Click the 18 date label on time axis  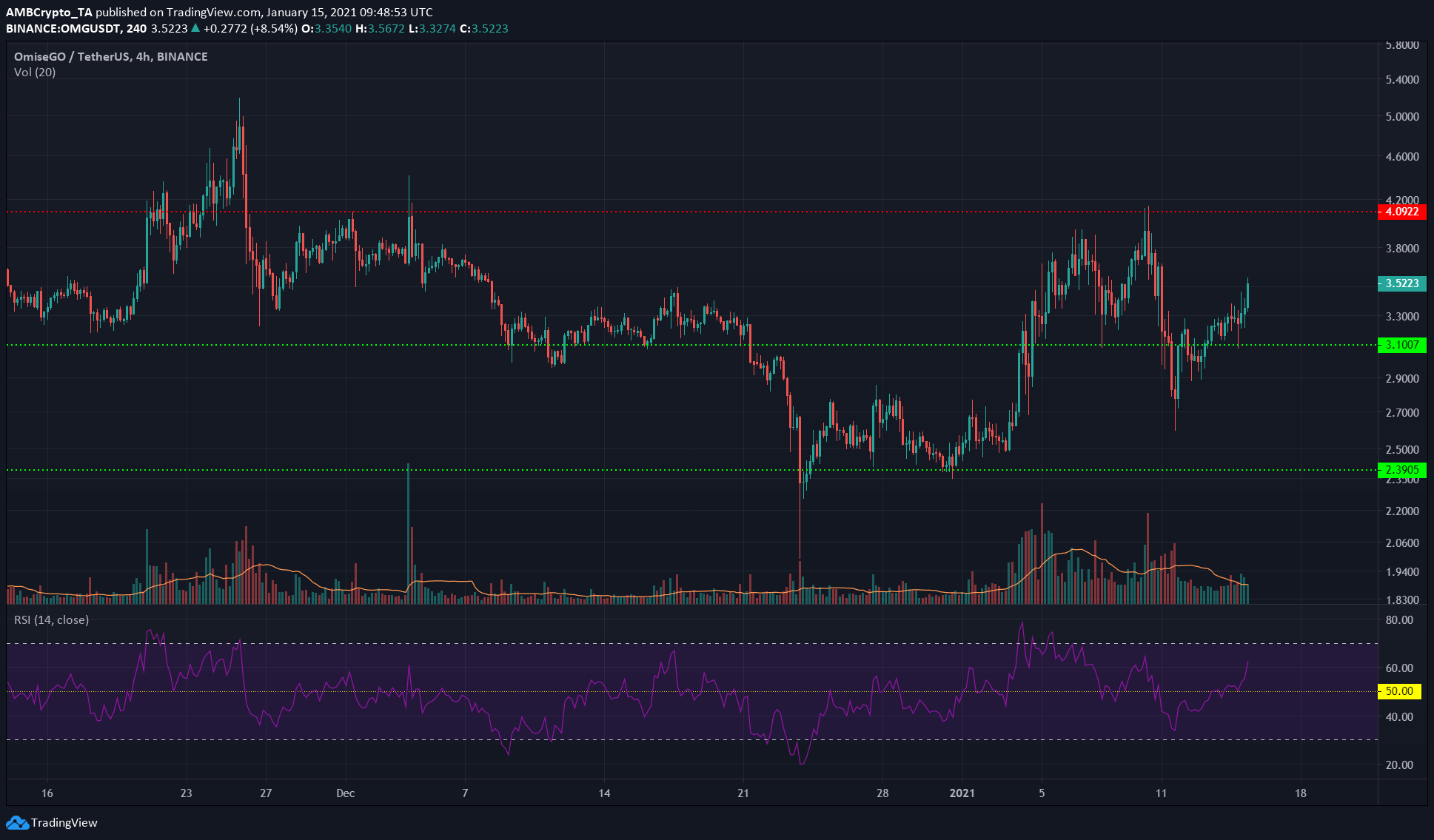[1301, 793]
